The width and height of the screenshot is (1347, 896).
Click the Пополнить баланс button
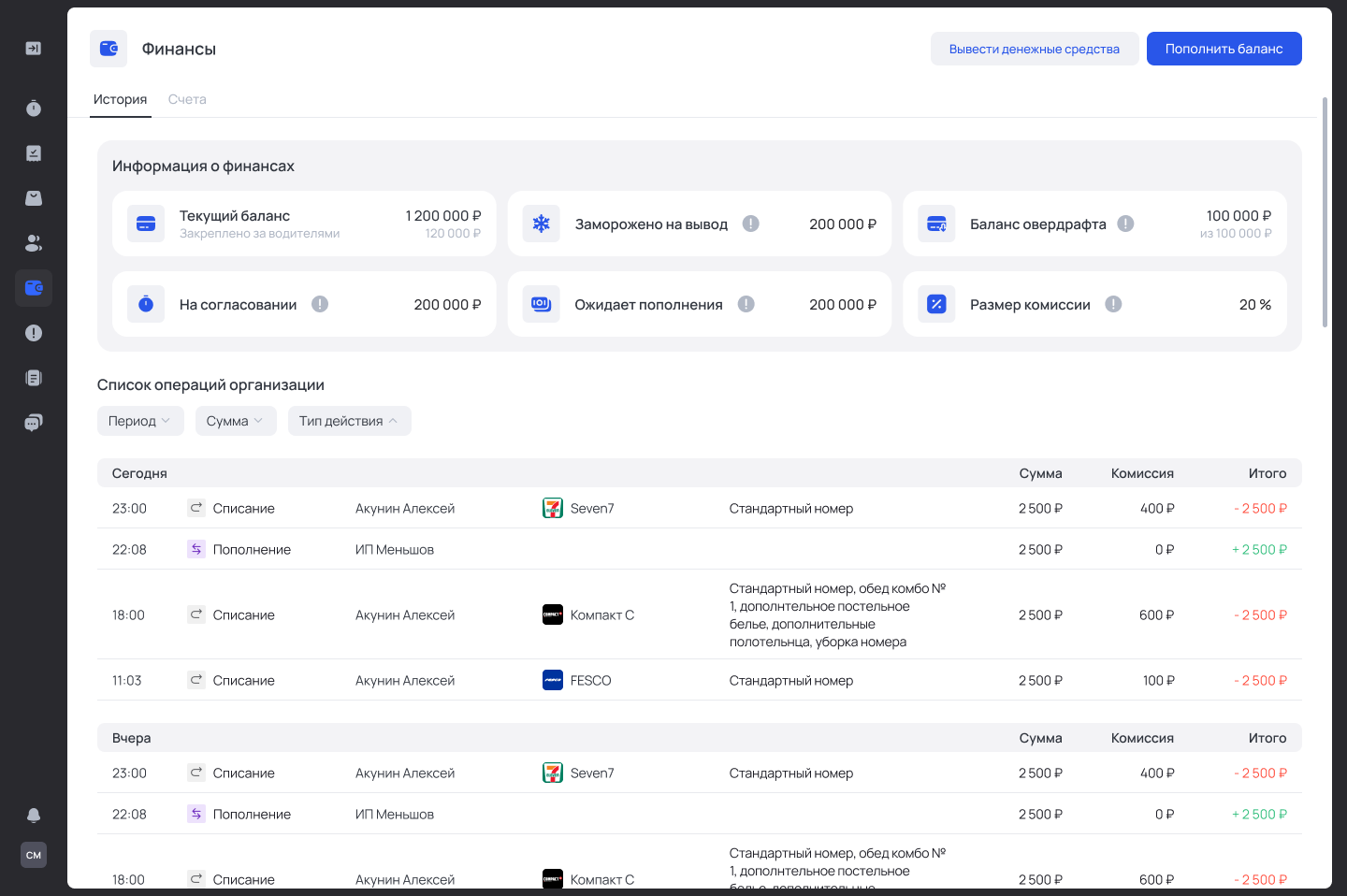click(1224, 49)
